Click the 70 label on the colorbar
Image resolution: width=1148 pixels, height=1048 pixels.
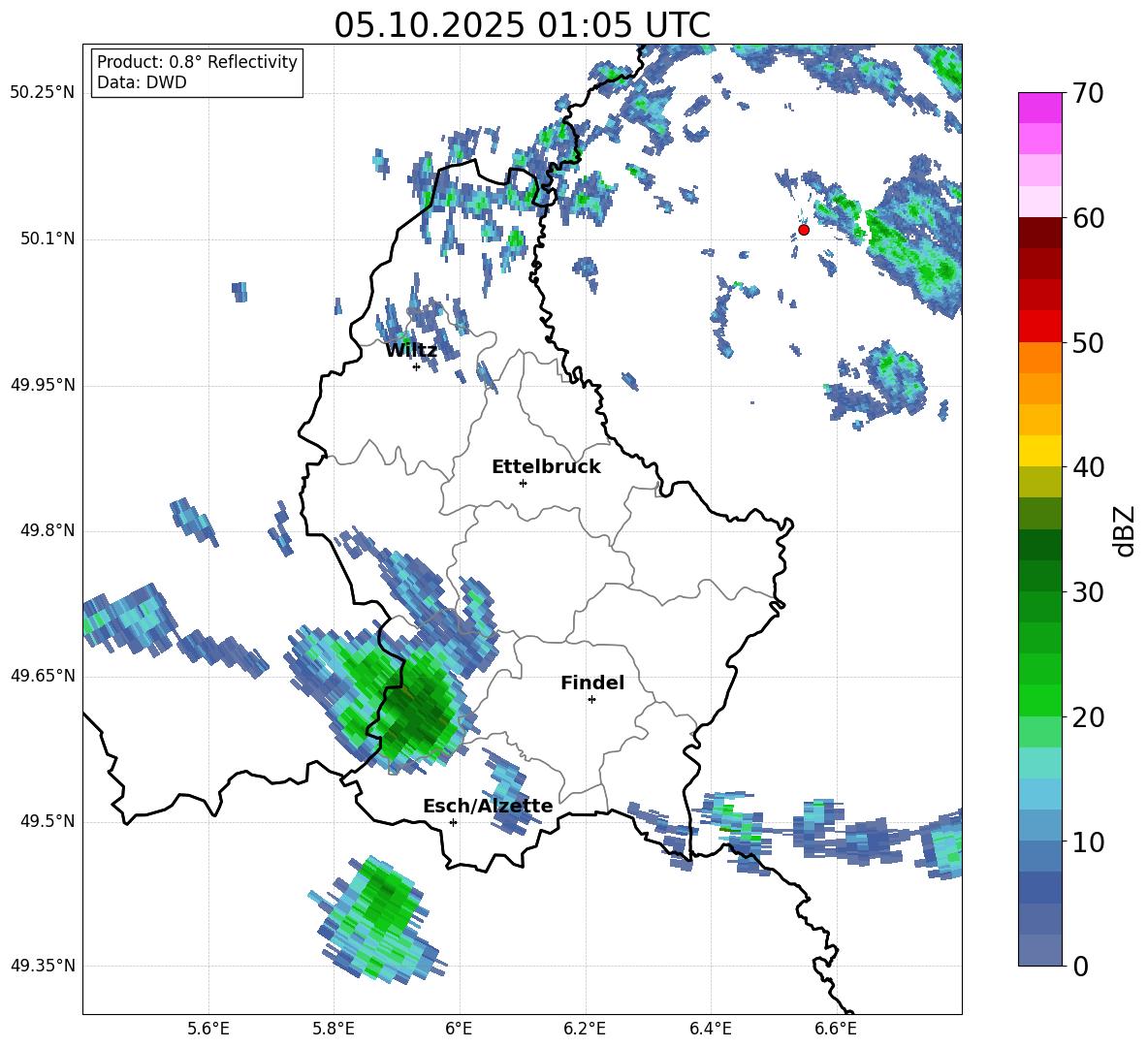(1088, 94)
